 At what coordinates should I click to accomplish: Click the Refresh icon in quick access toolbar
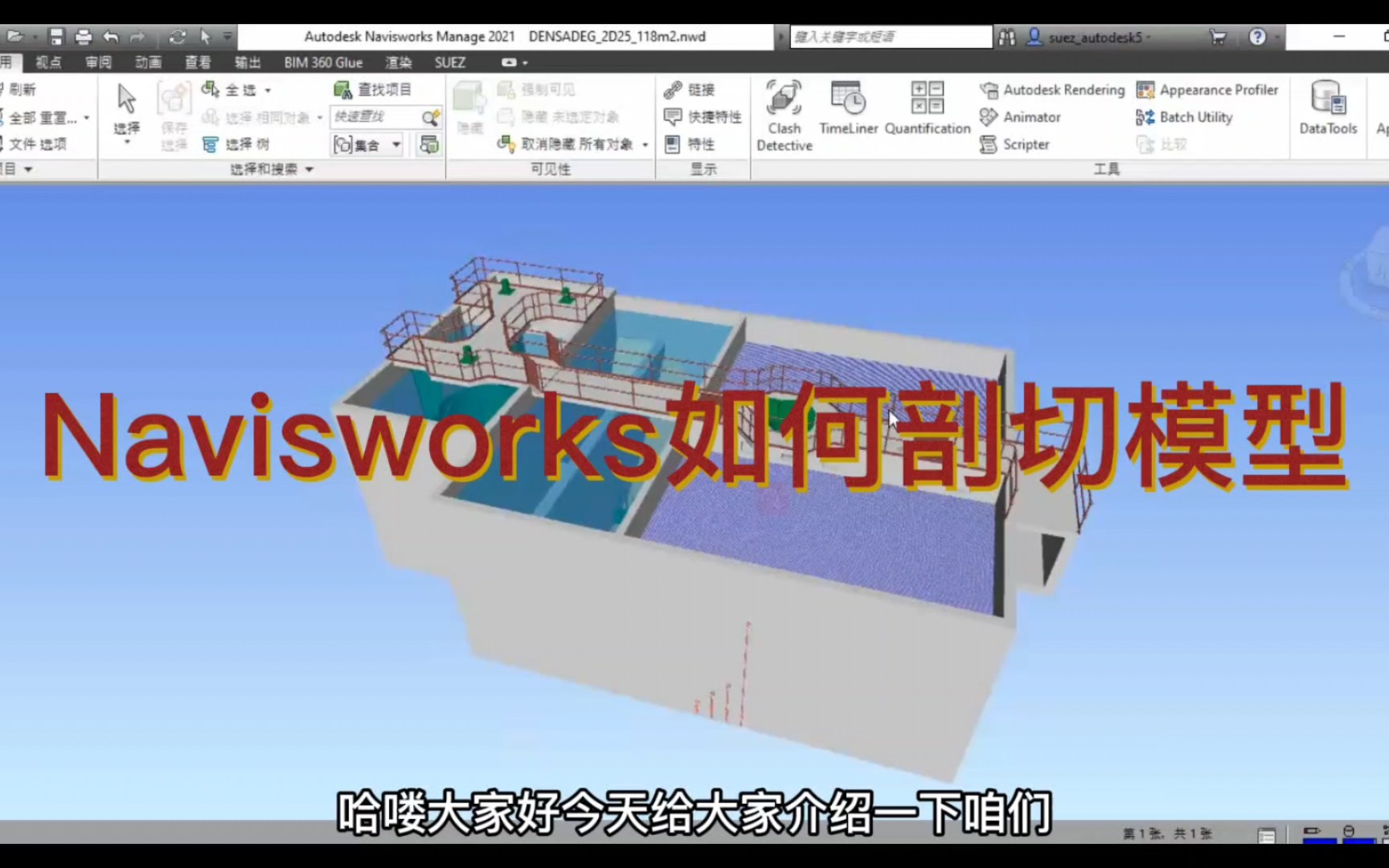point(178,36)
